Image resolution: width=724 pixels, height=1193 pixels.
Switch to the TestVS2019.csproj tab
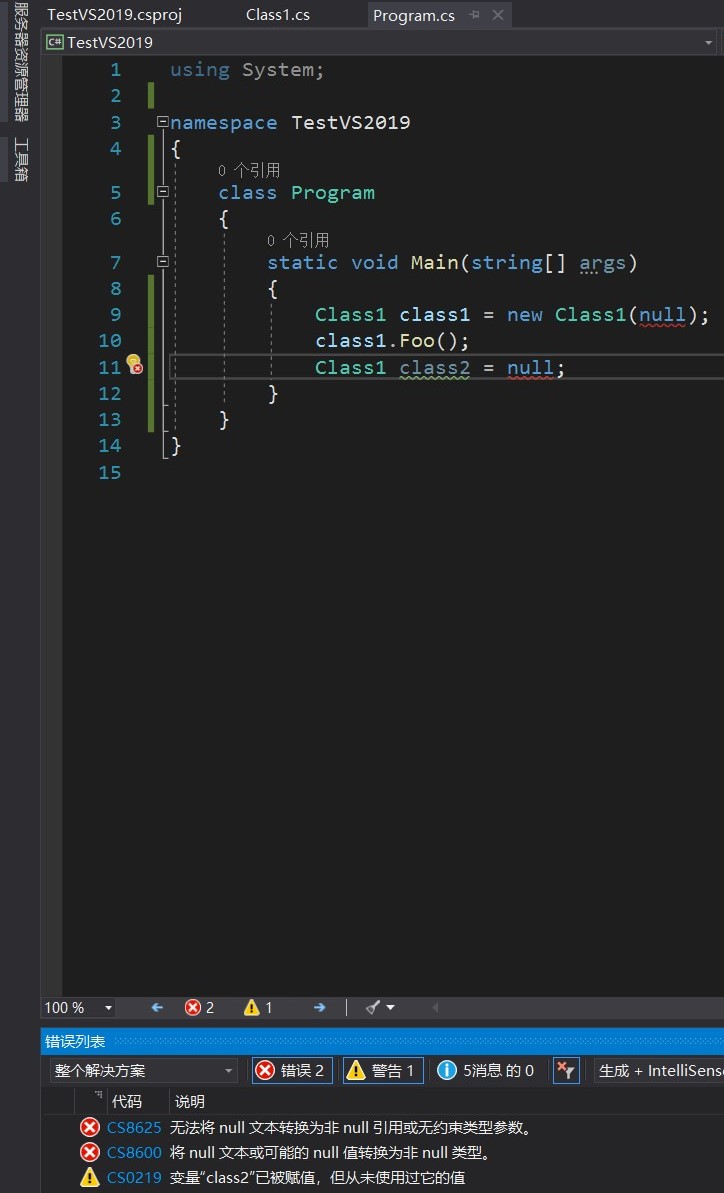point(114,15)
